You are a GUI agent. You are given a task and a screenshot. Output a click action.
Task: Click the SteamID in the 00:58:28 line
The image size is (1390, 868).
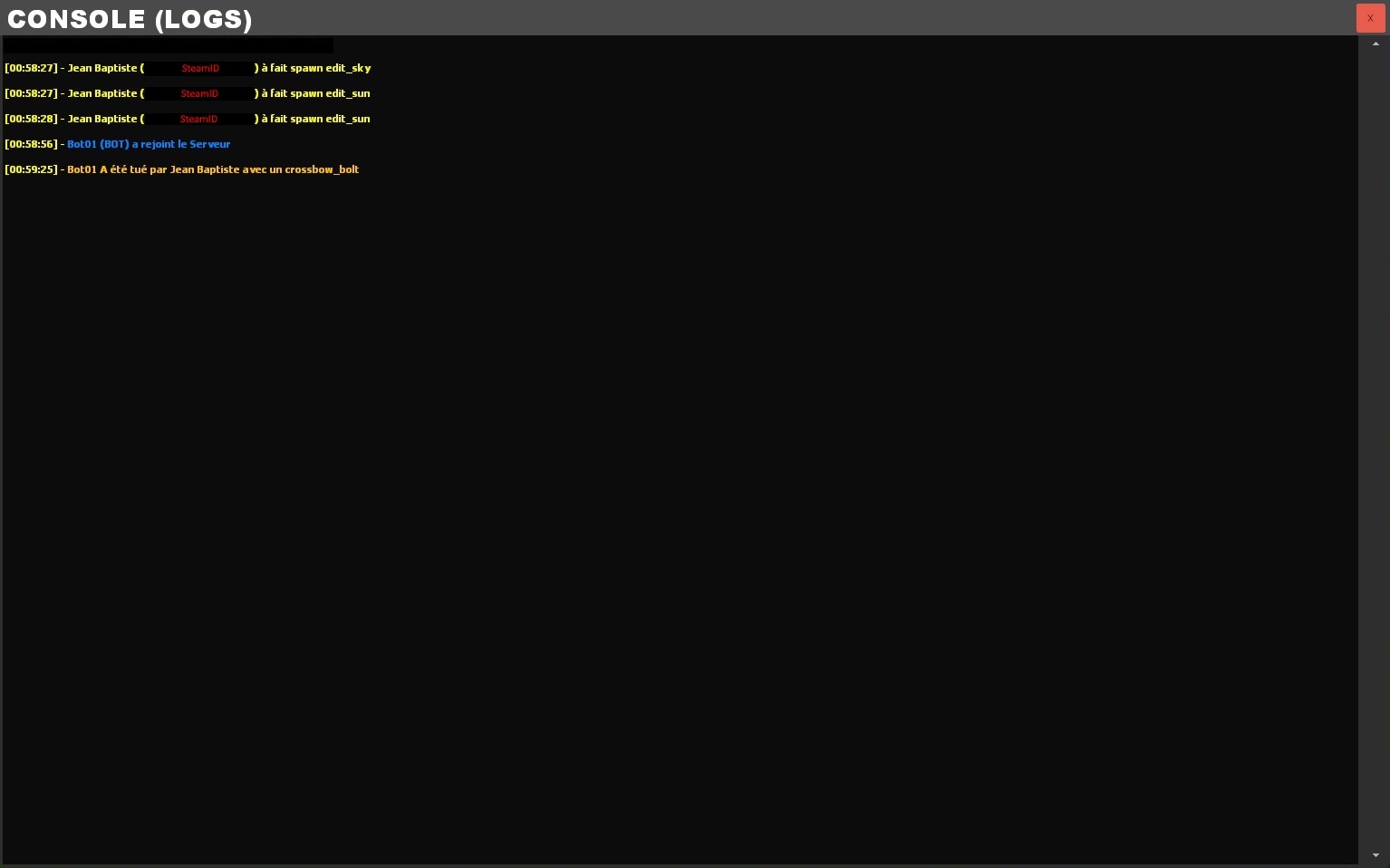[198, 119]
